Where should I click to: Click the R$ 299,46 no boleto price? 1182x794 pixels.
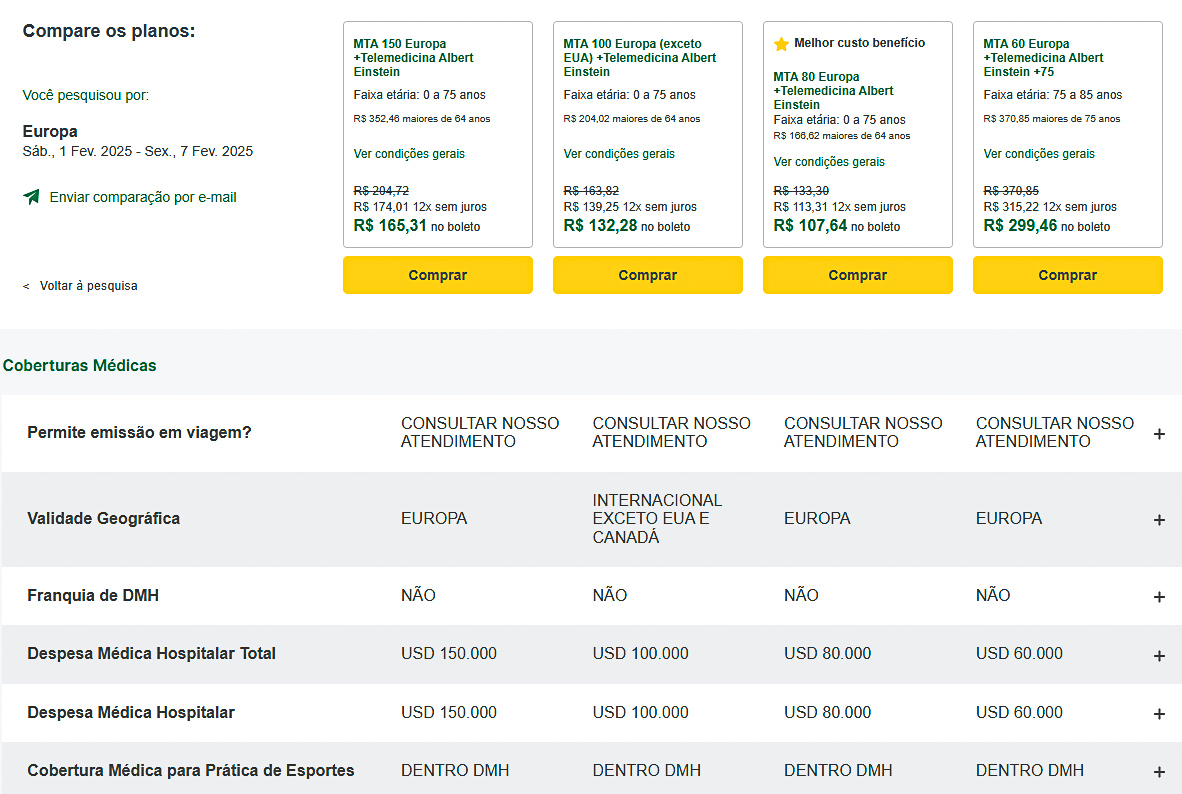click(1046, 225)
